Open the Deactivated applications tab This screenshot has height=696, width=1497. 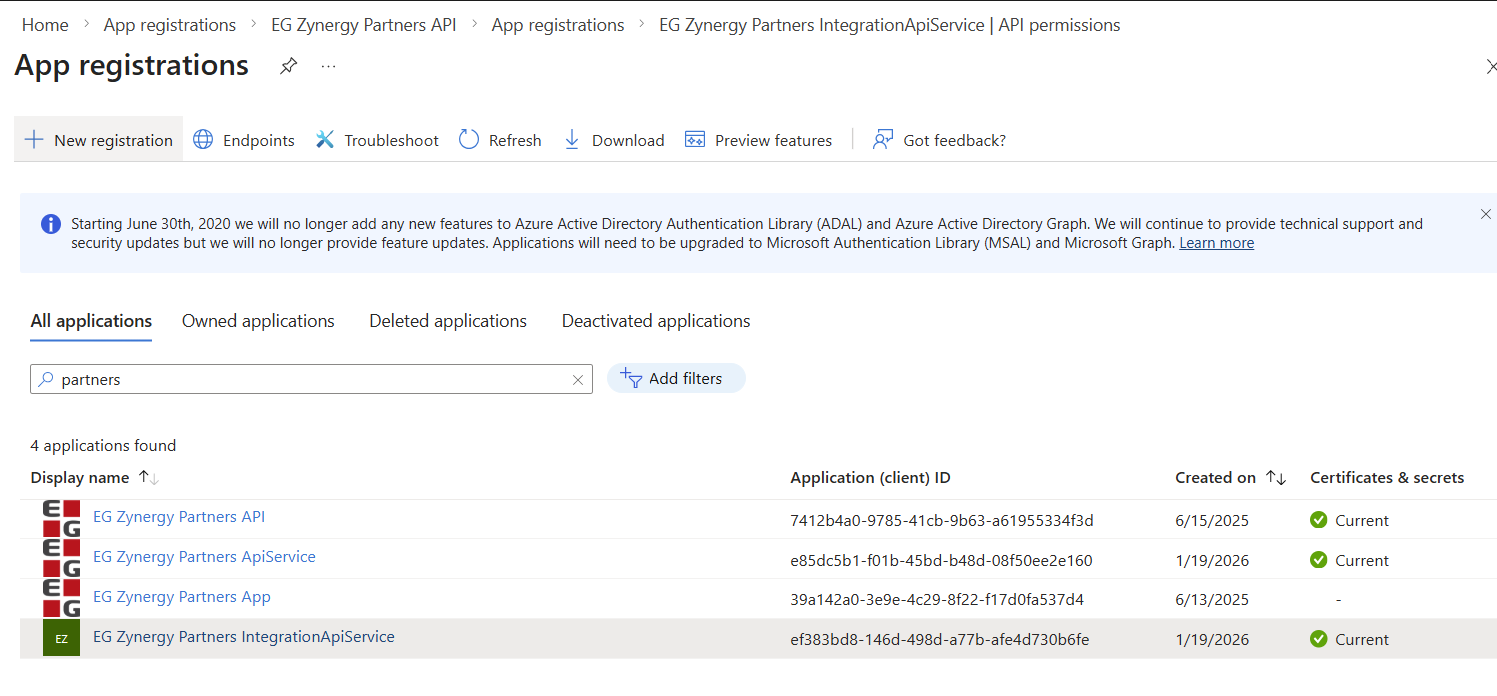click(x=656, y=321)
